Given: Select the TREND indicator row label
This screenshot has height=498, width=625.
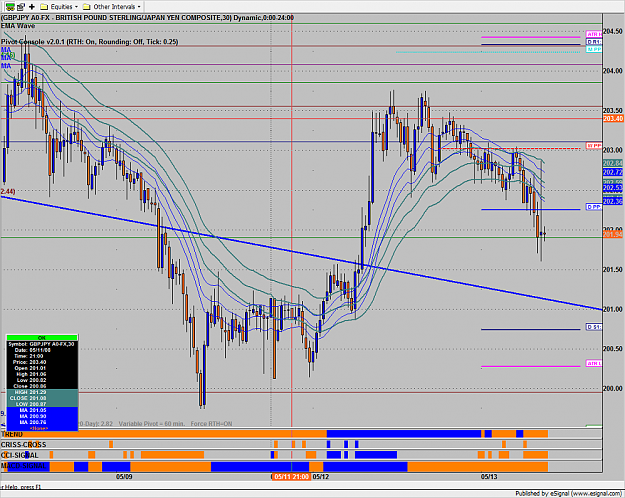Looking at the screenshot, I should click(12, 434).
